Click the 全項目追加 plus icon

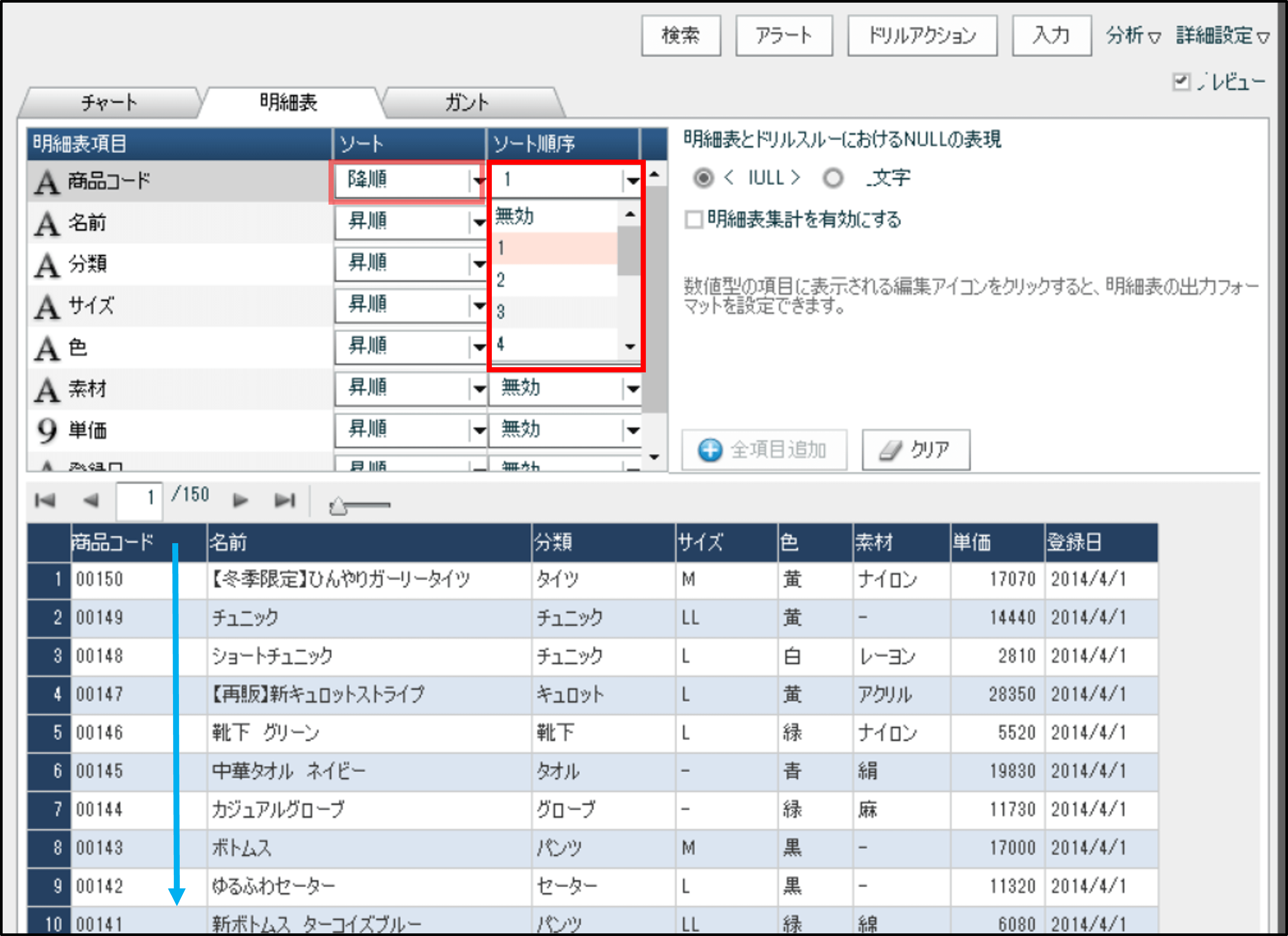(710, 451)
